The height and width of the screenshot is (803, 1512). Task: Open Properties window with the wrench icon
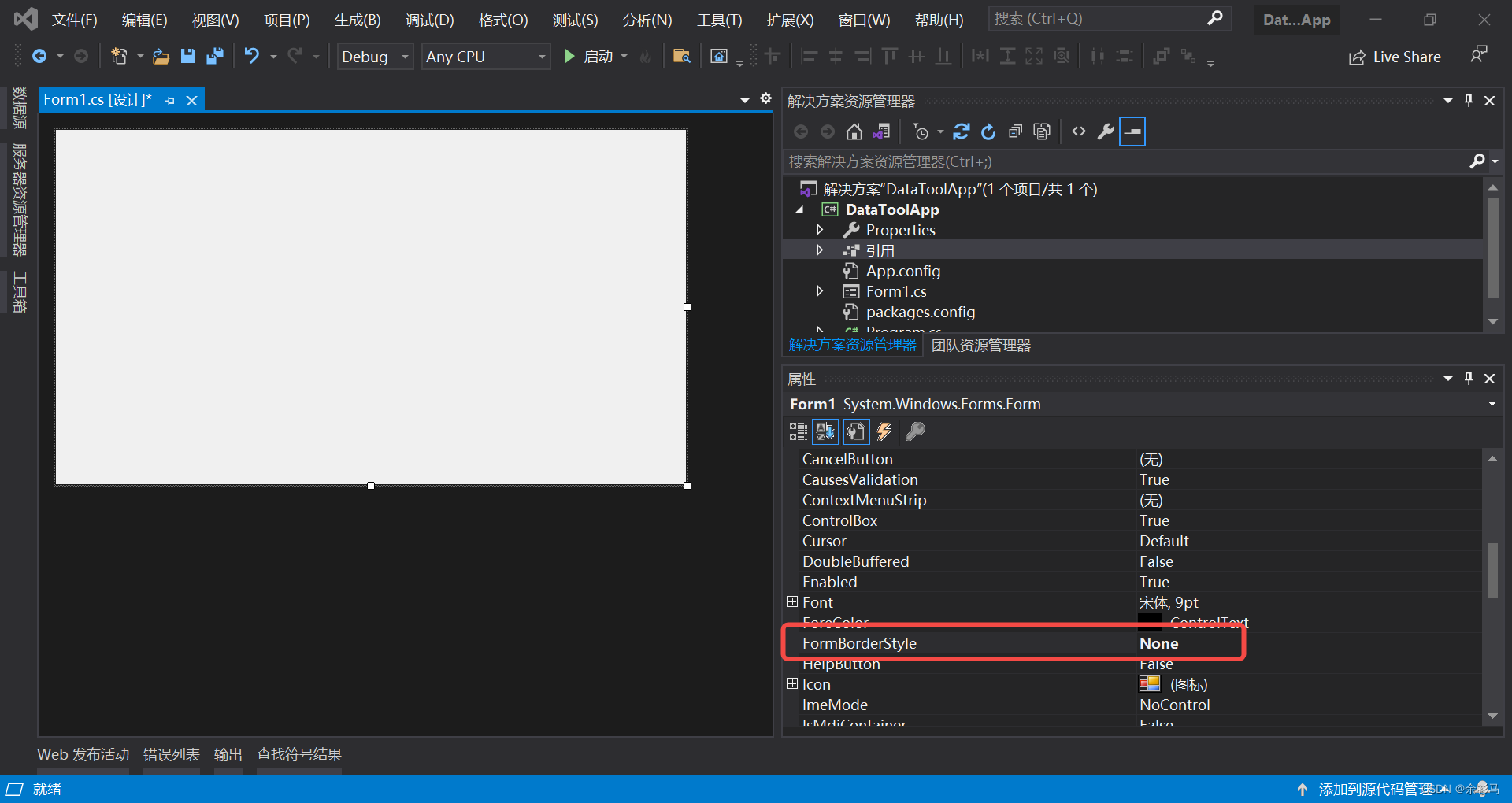(x=1106, y=131)
